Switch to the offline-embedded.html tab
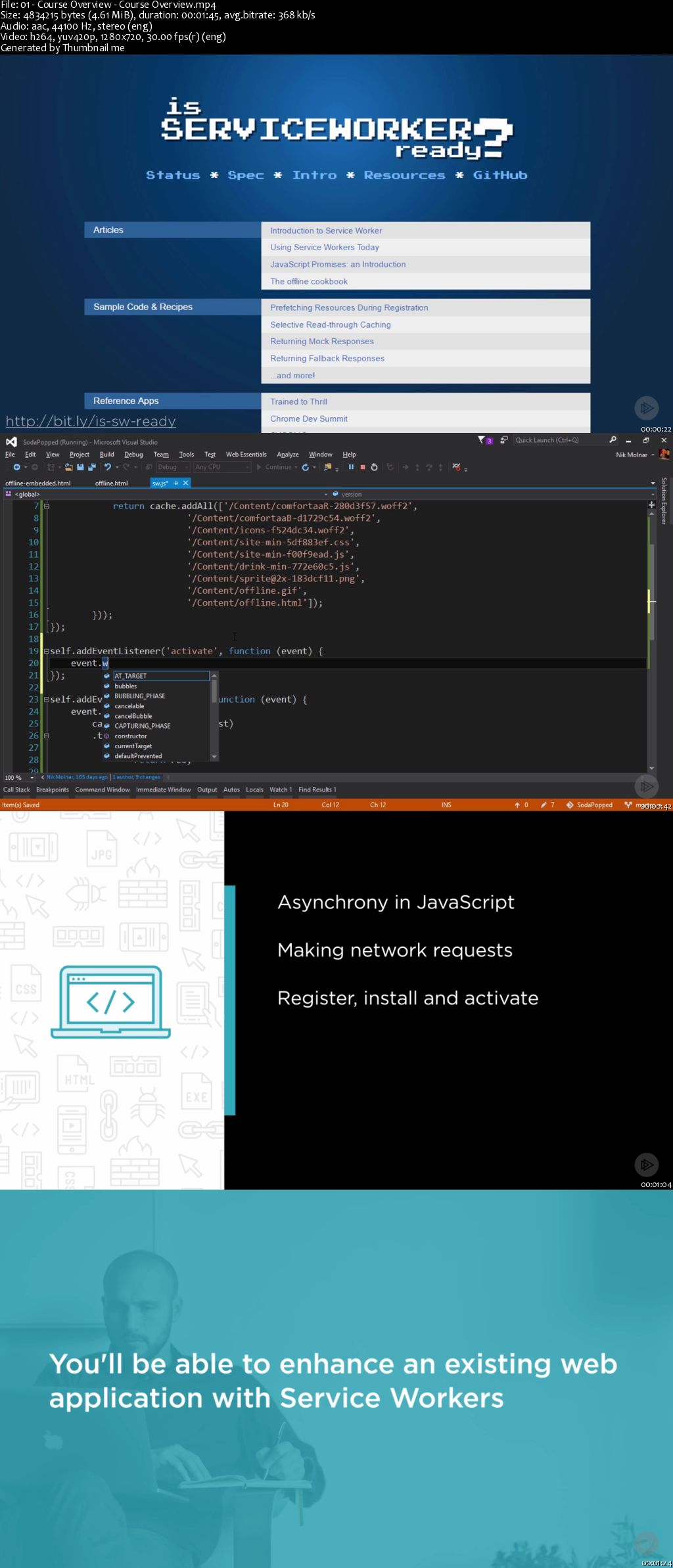This screenshot has height=1568, width=673. (x=38, y=483)
